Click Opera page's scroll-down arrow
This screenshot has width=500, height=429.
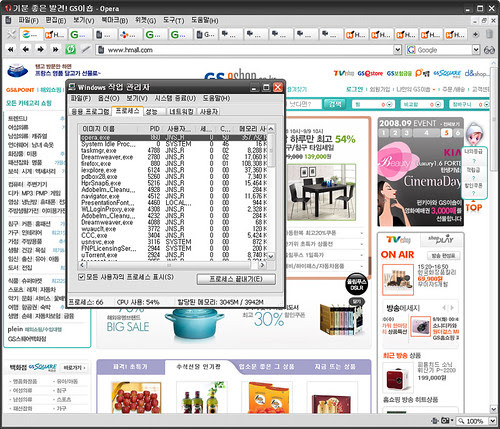point(494,409)
